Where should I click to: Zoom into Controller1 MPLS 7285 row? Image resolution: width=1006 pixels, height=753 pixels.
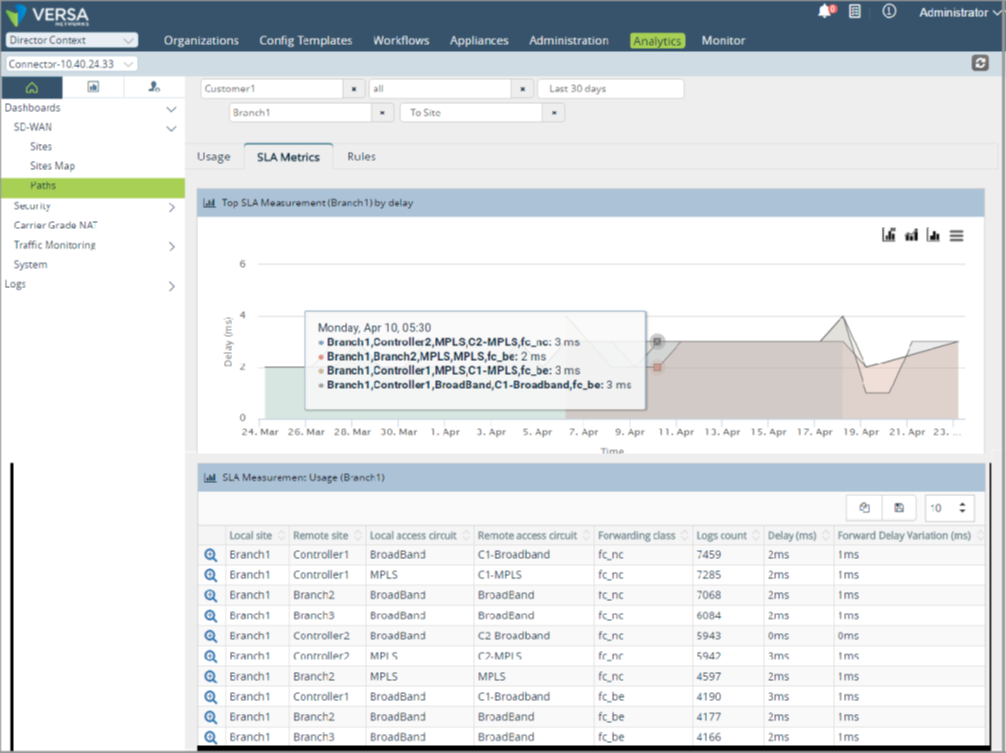tap(210, 575)
